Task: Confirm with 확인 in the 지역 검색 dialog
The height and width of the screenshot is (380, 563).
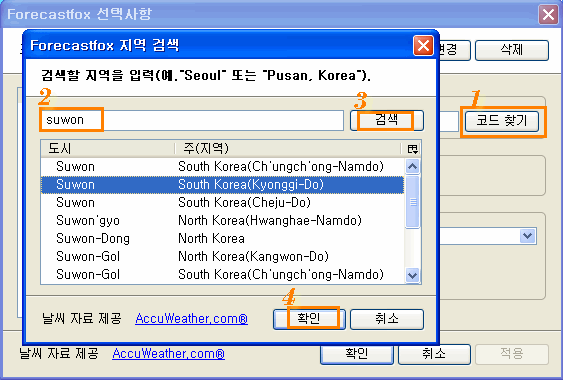Action: 309,319
